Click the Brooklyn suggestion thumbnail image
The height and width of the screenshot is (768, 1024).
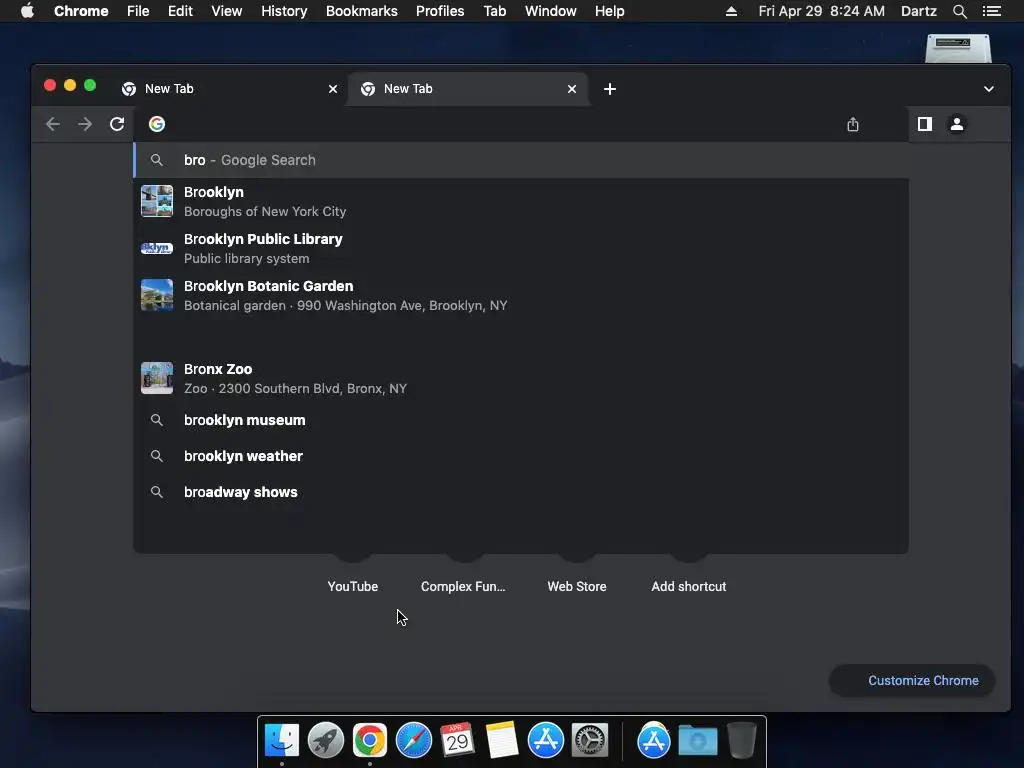157,201
